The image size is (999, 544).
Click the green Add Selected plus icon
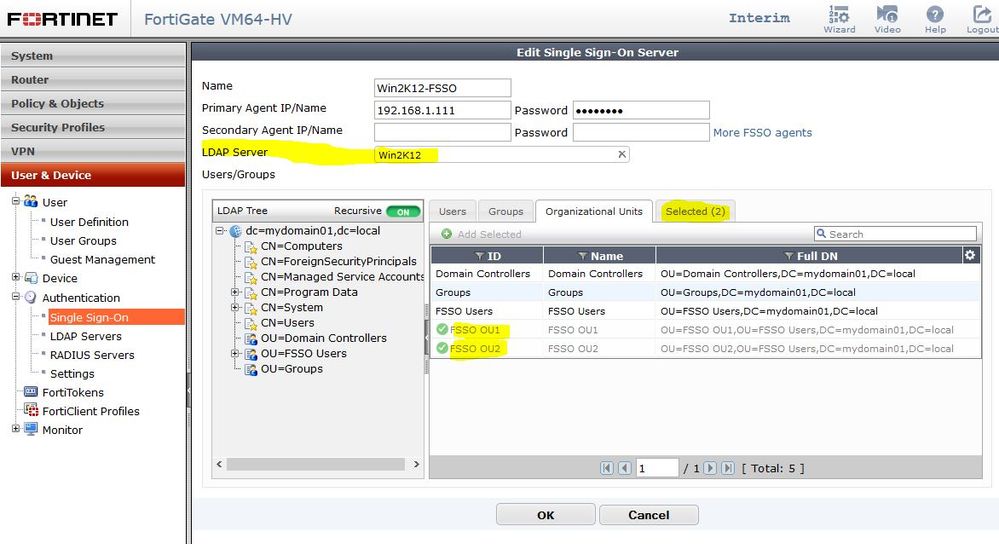point(447,234)
